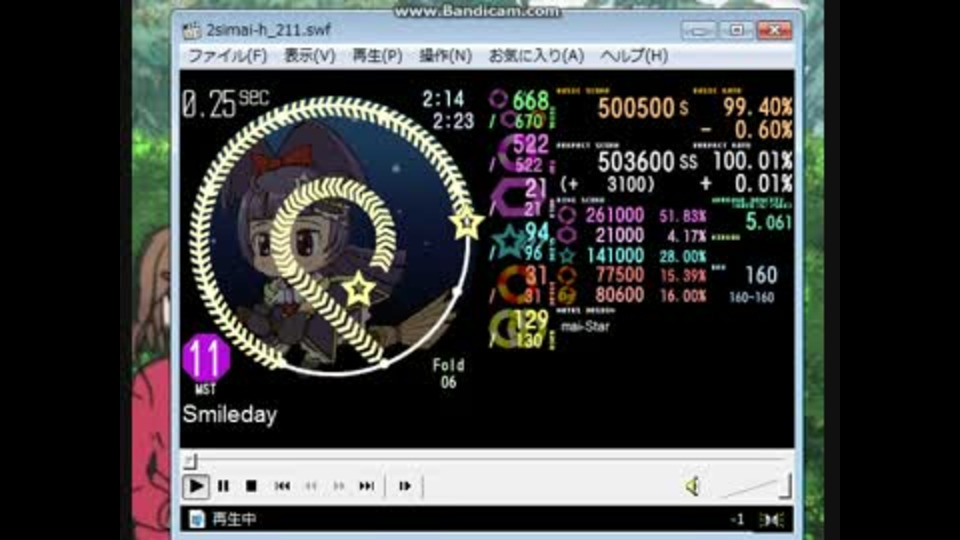This screenshot has width=960, height=540.
Task: Open the 表示(V) menu
Action: pos(310,56)
